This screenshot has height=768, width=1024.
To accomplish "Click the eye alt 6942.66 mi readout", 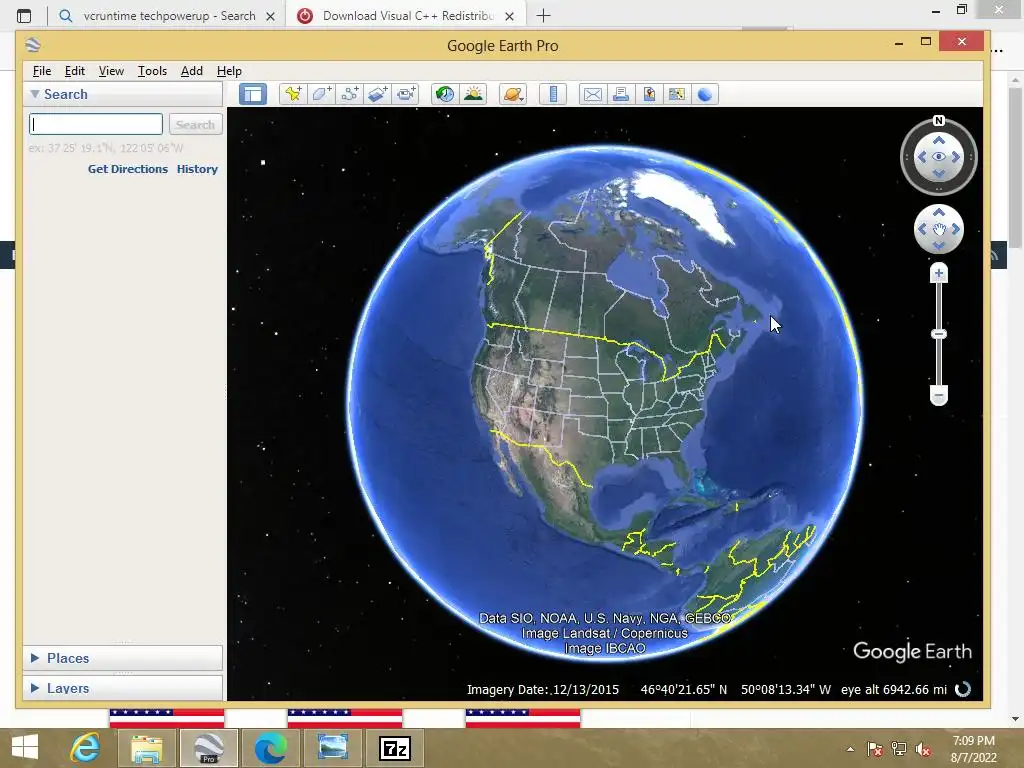I will pos(893,690).
